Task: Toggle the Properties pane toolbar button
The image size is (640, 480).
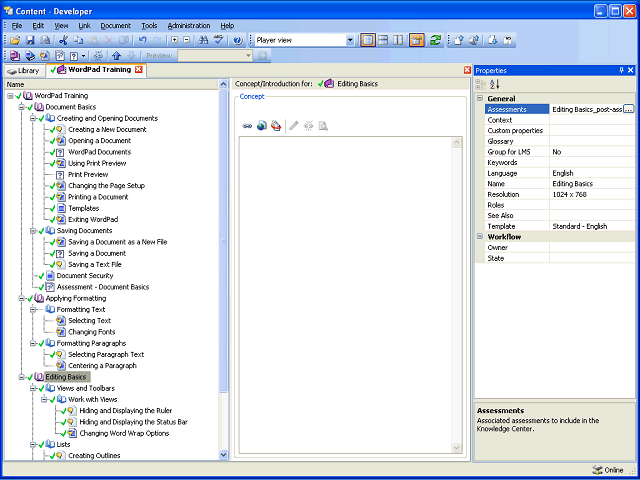Action: (417, 40)
